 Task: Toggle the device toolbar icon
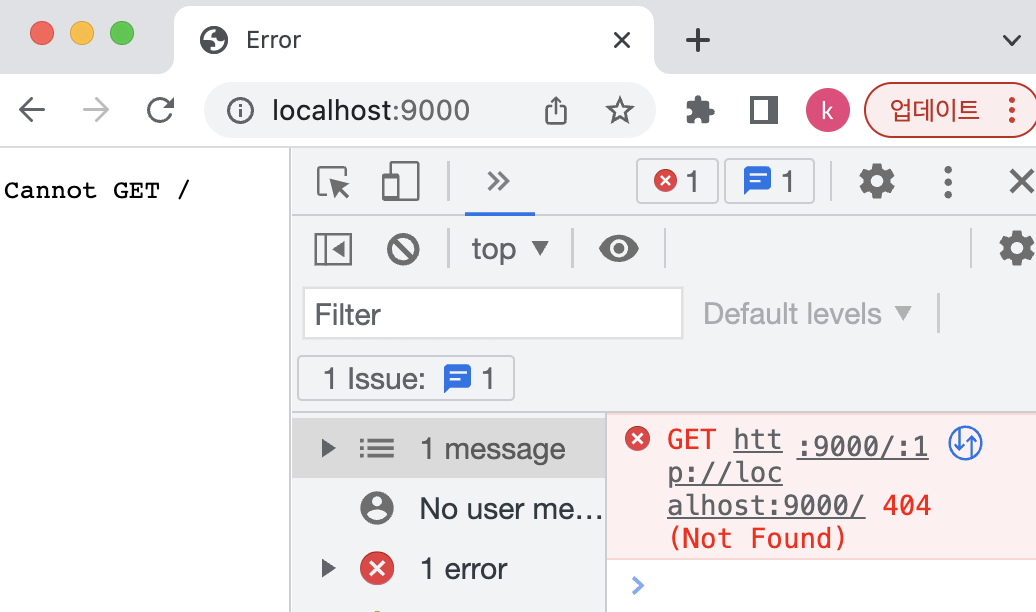400,182
